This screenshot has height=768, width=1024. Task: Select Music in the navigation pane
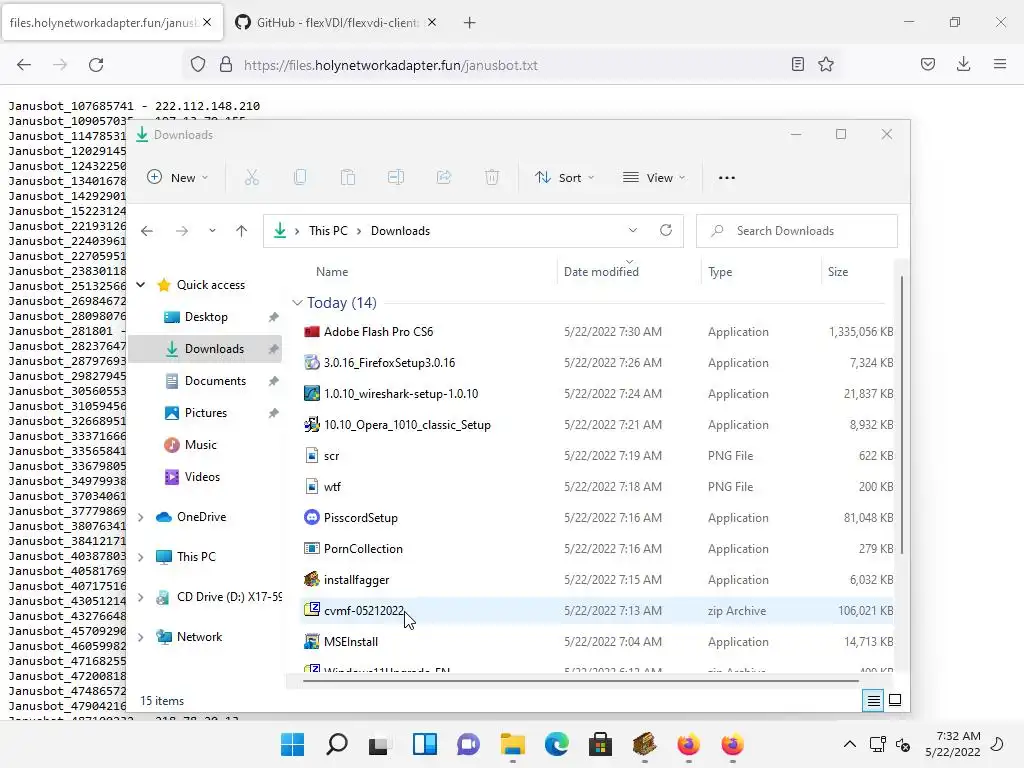click(200, 445)
